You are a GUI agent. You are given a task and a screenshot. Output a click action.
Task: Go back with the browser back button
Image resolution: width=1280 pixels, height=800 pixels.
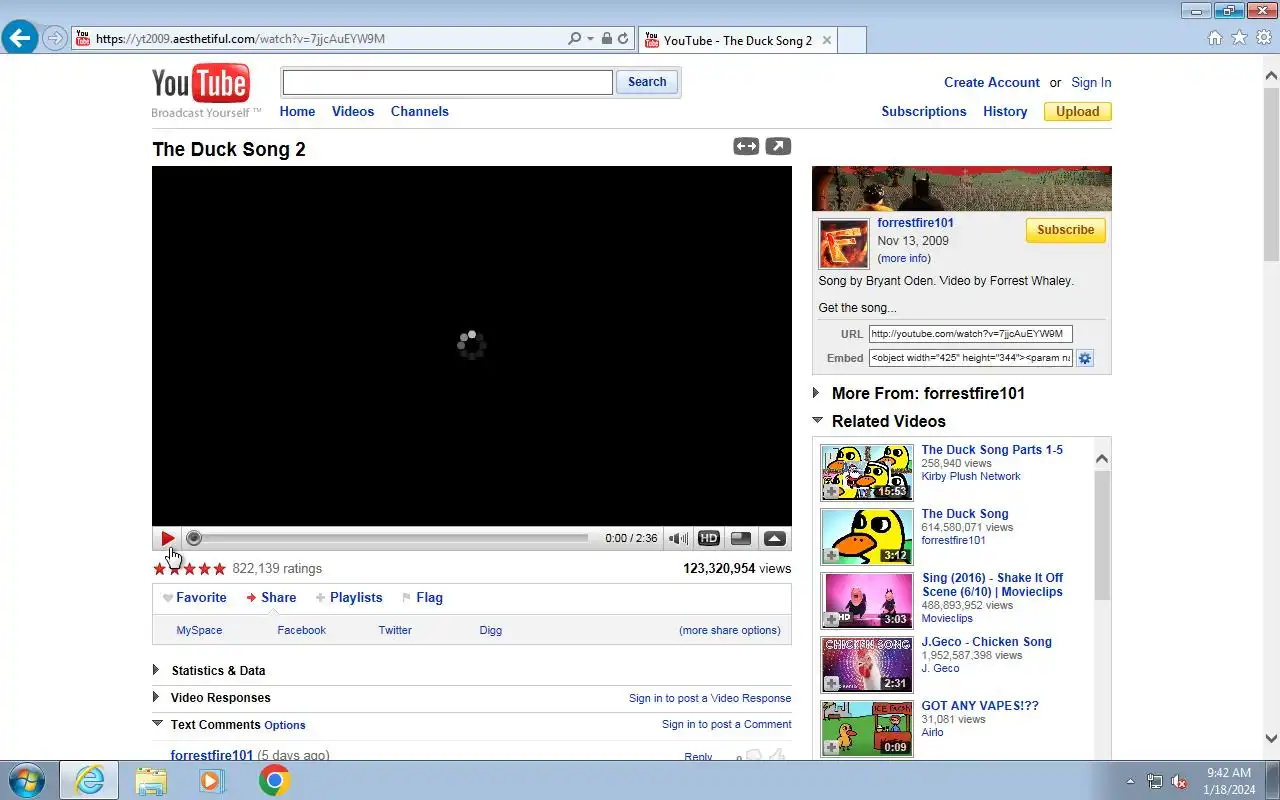20,38
